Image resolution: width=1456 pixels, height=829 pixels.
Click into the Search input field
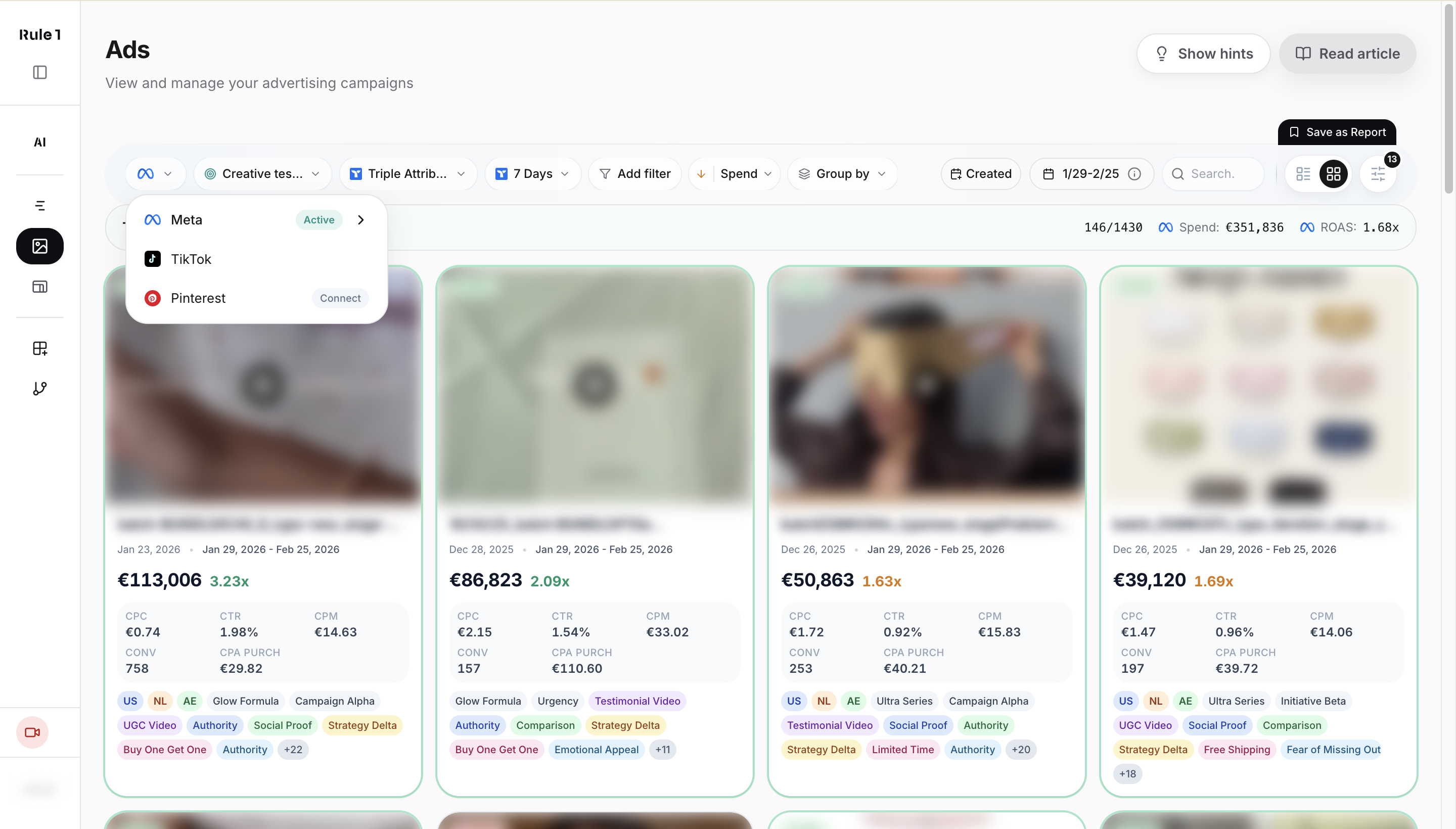(x=1213, y=174)
